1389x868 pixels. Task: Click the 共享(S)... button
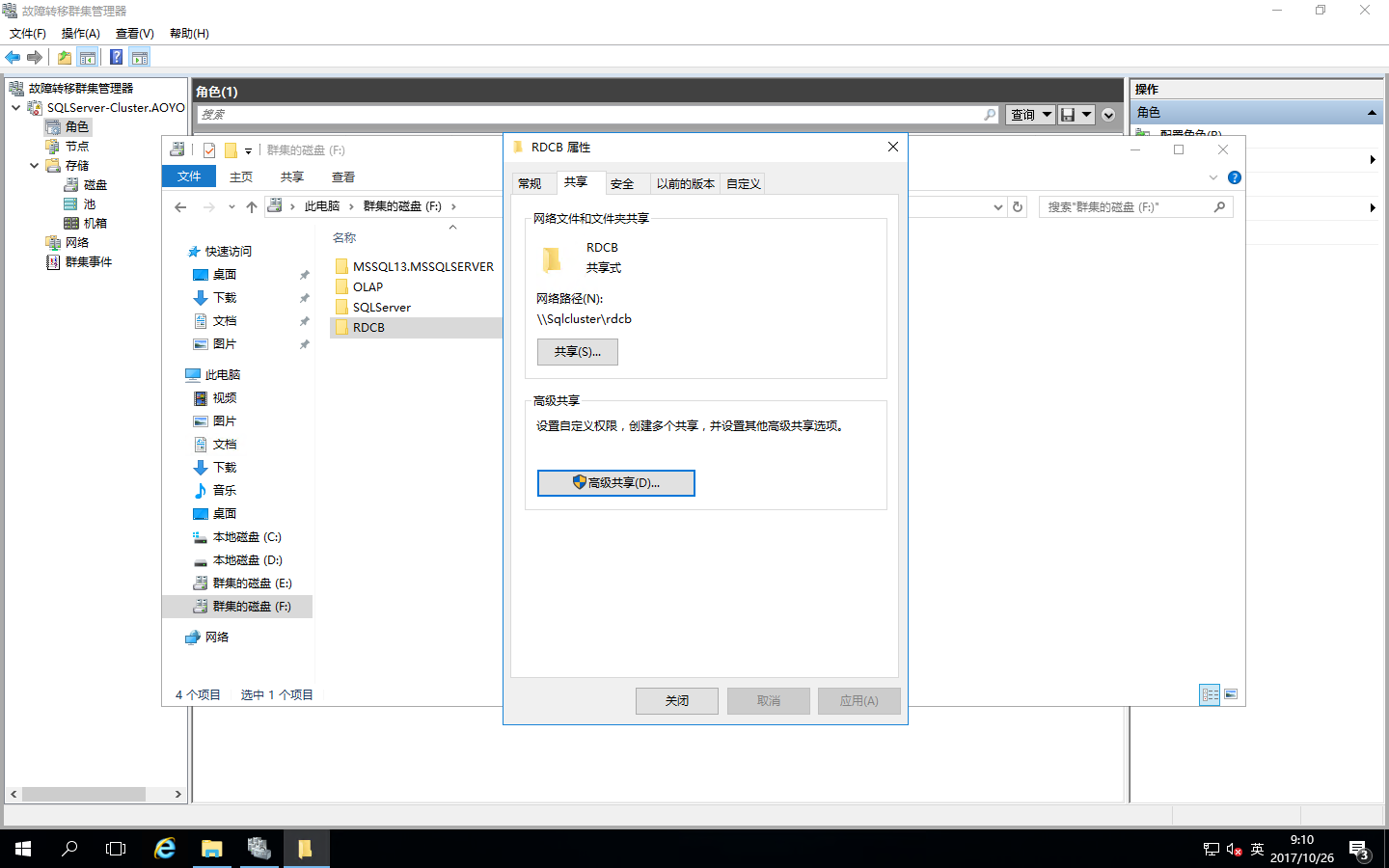578,352
